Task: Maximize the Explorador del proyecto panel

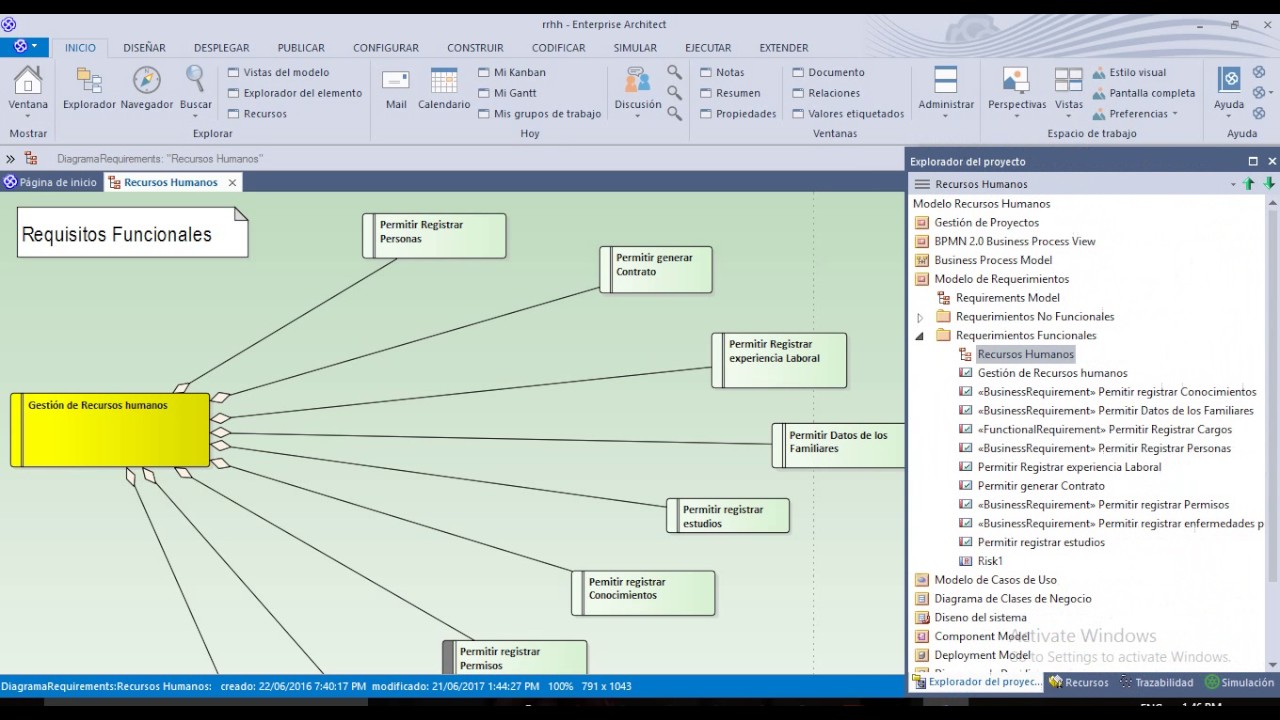Action: pyautogui.click(x=1253, y=161)
